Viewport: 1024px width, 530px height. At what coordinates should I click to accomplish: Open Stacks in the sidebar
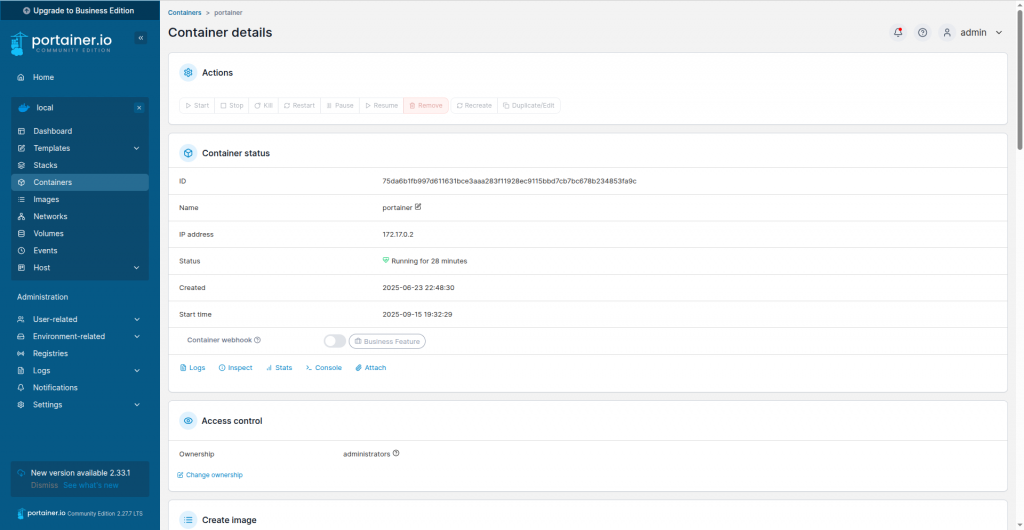[x=80, y=165]
